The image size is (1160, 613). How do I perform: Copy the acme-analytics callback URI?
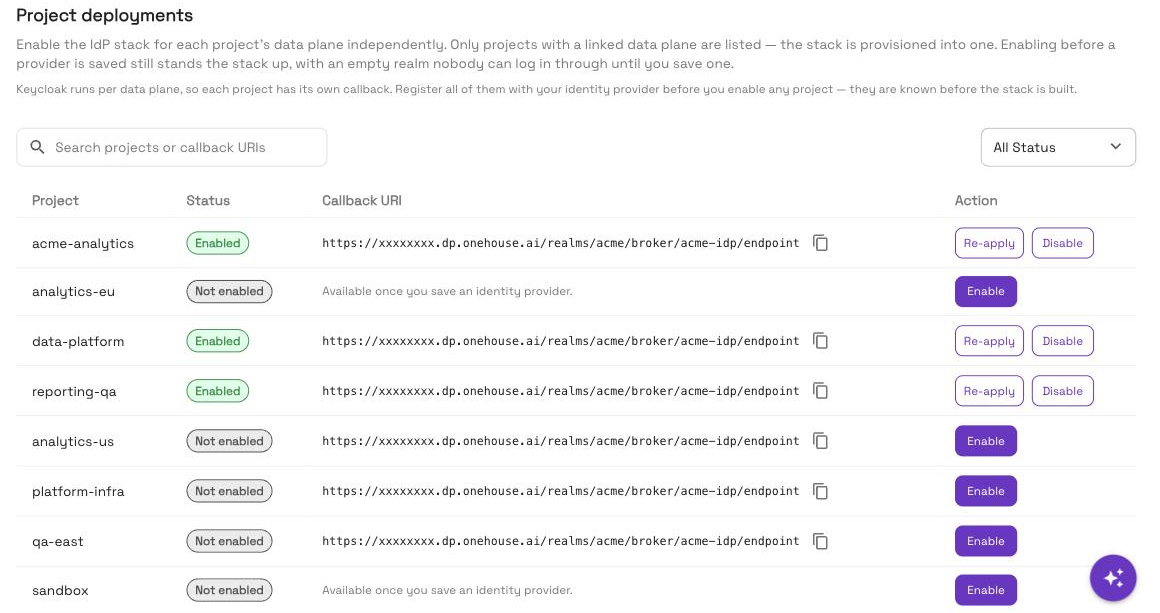click(820, 243)
